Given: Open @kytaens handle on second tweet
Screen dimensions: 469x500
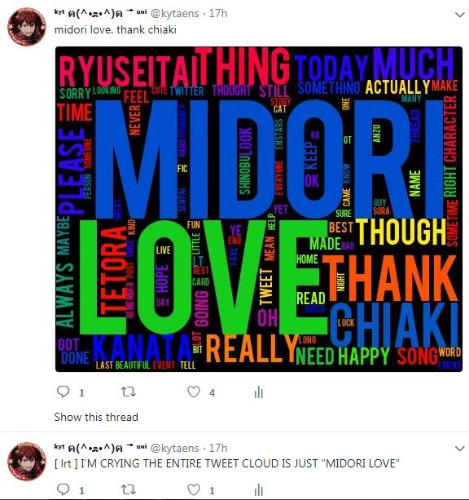Looking at the screenshot, I should pyautogui.click(x=175, y=448).
